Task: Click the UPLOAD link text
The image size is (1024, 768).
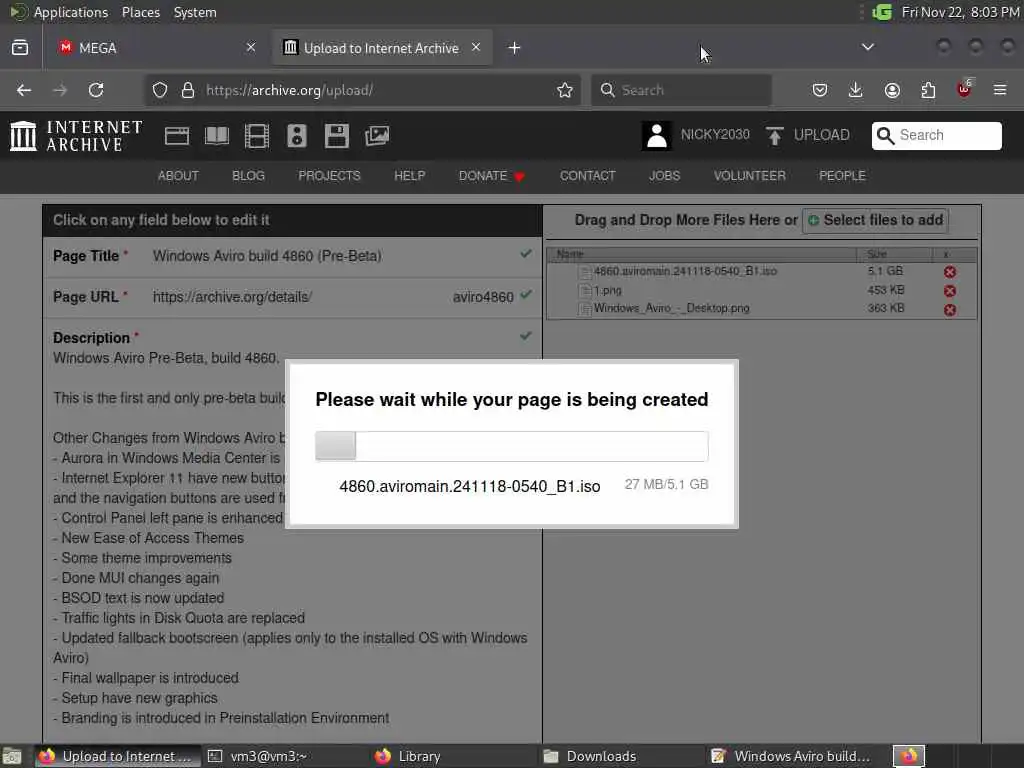Action: coord(822,135)
